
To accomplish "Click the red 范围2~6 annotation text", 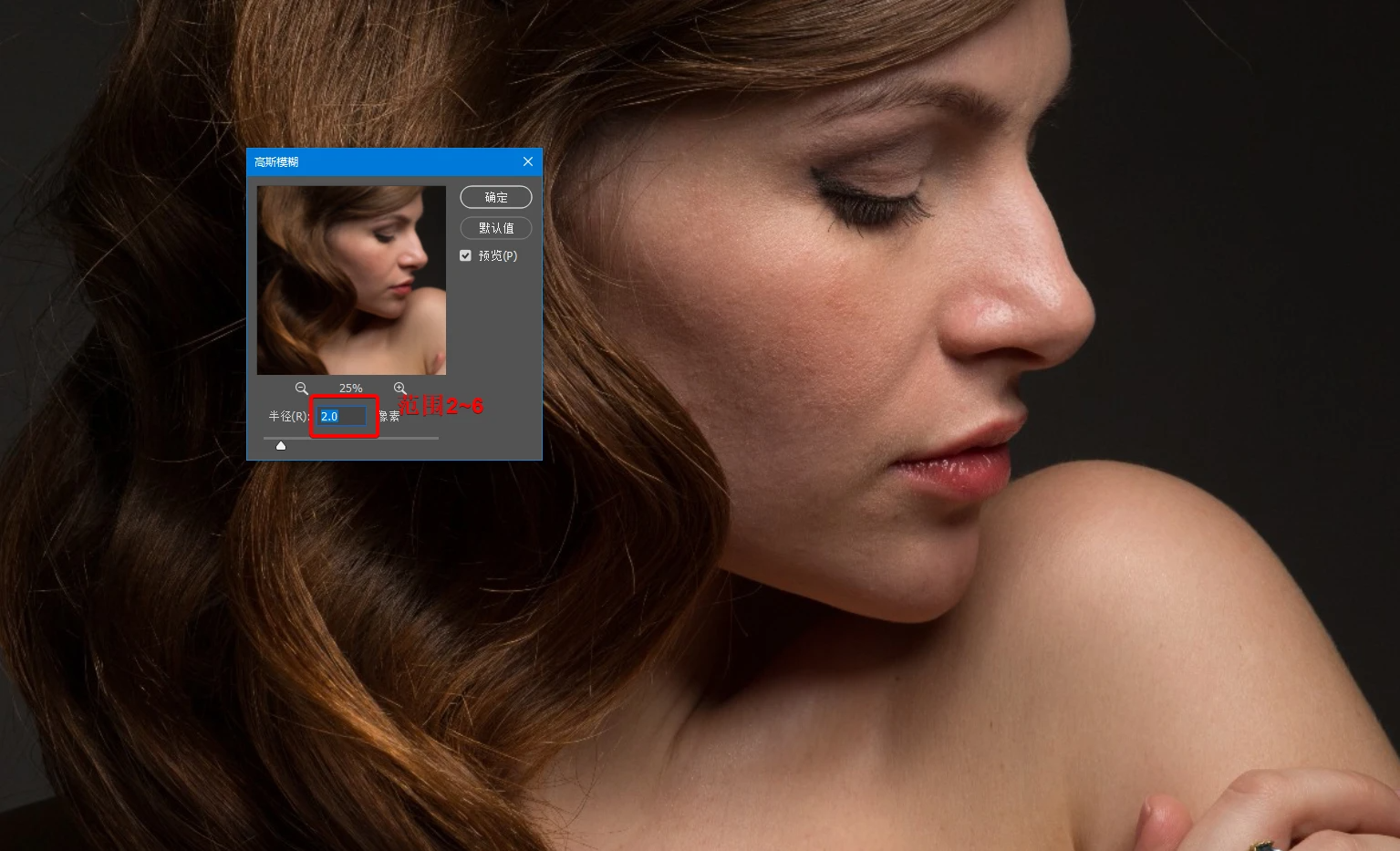I will coord(441,406).
